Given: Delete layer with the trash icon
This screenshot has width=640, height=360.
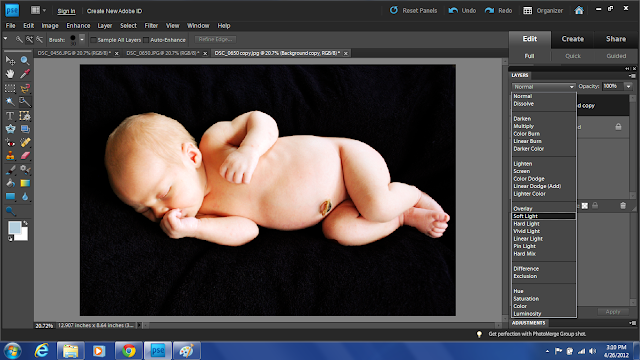Looking at the screenshot, I should (623, 206).
